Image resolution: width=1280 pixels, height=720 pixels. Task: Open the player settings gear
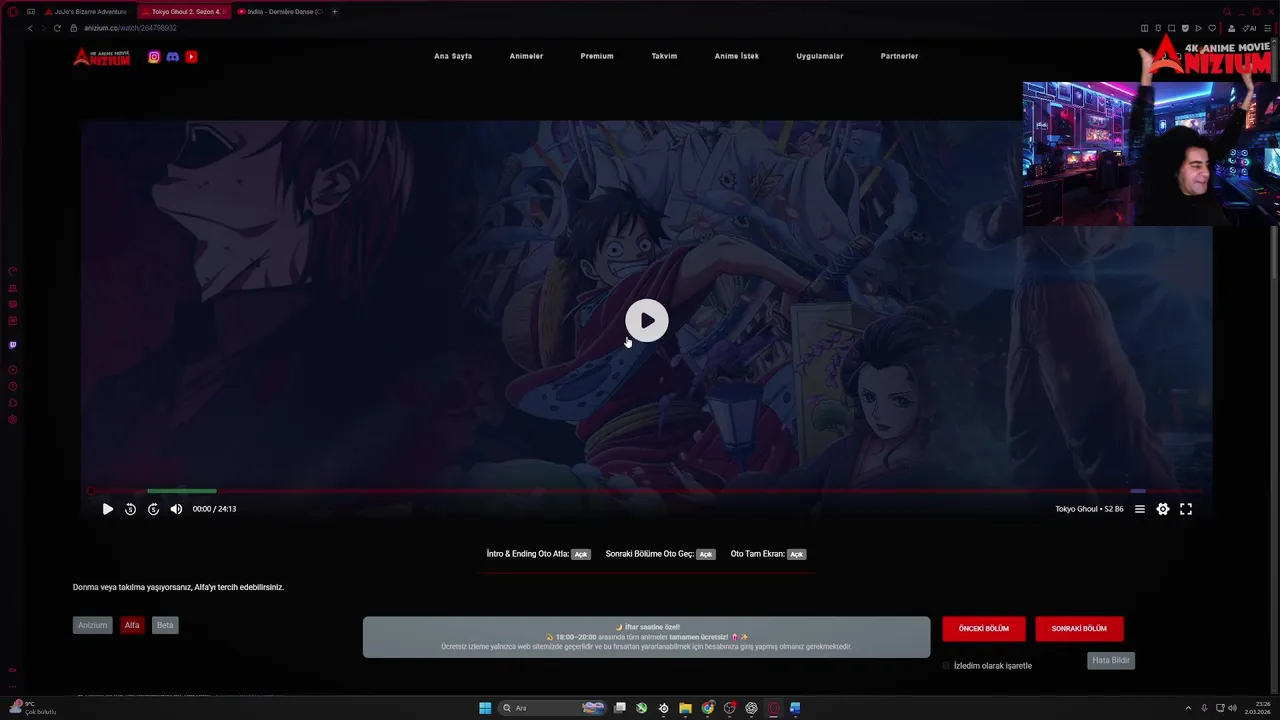click(x=1162, y=509)
